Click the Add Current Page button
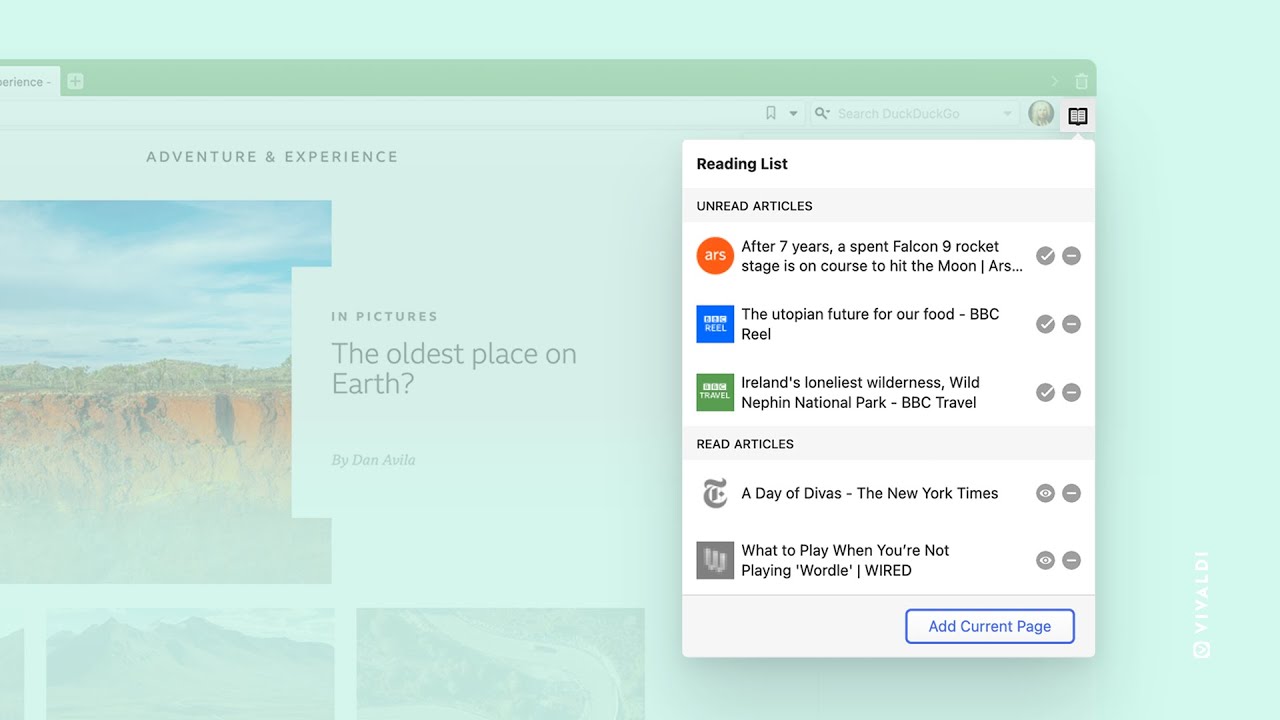The height and width of the screenshot is (720, 1280). 990,626
